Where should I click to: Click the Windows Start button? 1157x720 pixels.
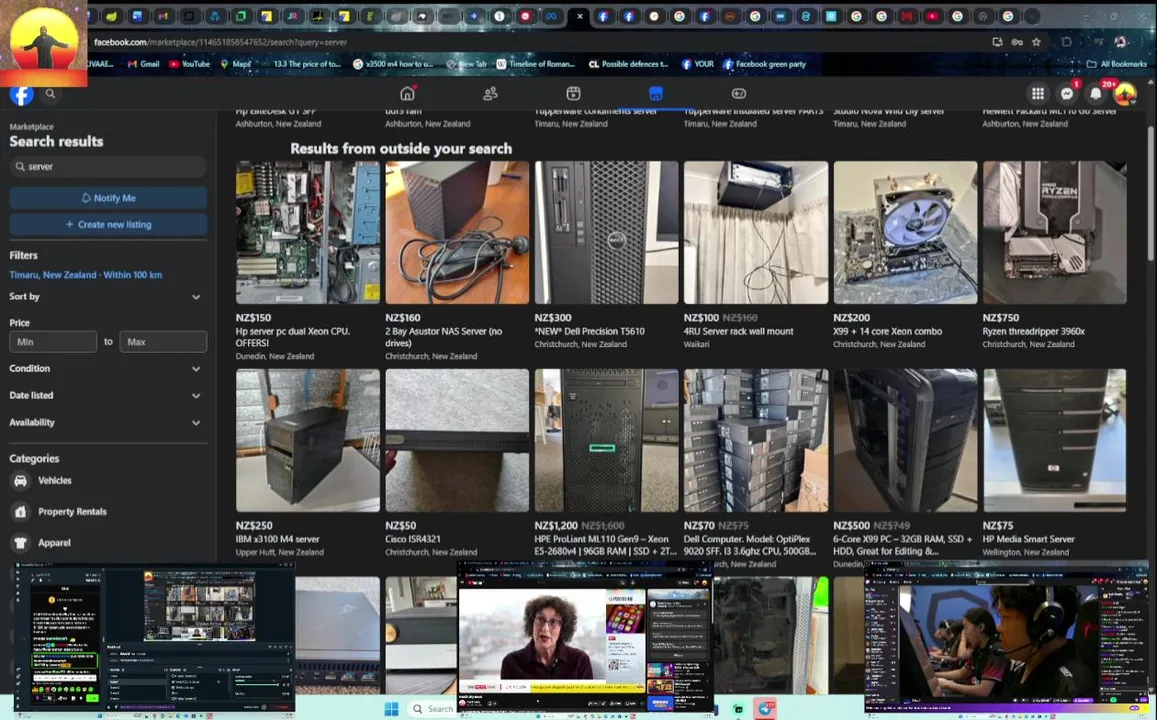pyautogui.click(x=391, y=709)
